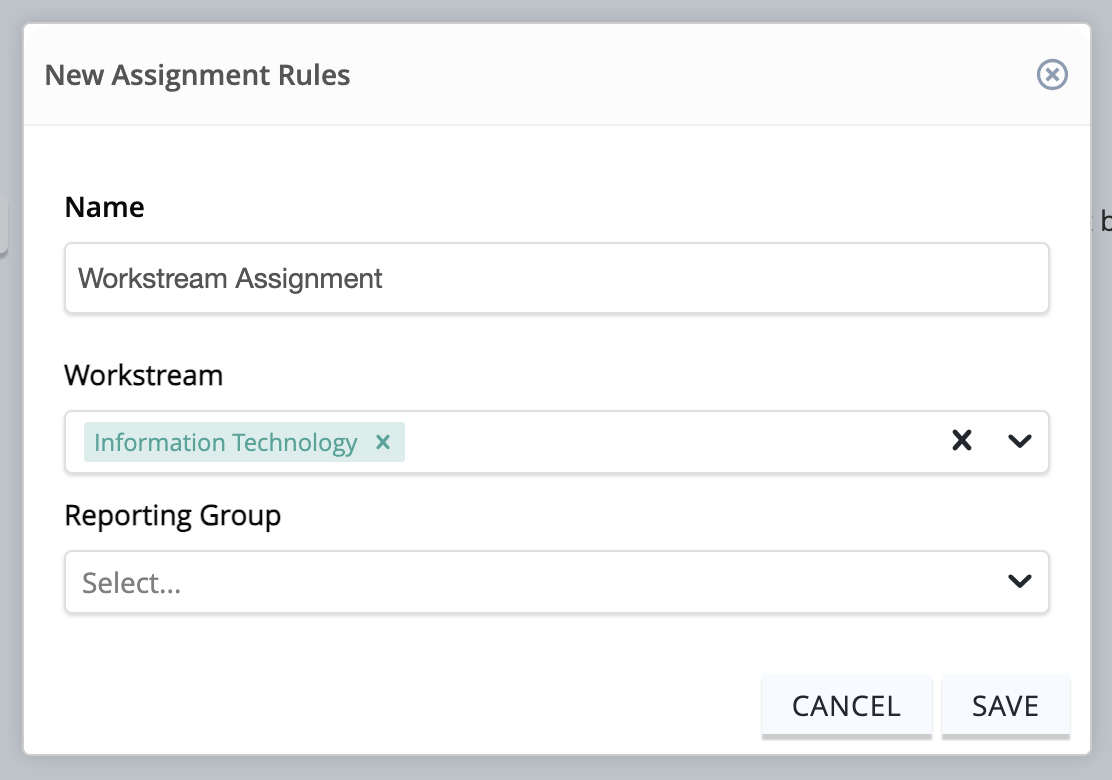Select the Information Technology chip label

click(226, 442)
